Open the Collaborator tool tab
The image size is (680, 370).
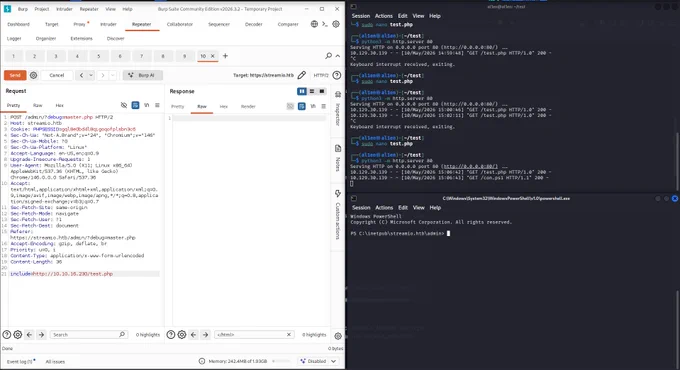180,24
